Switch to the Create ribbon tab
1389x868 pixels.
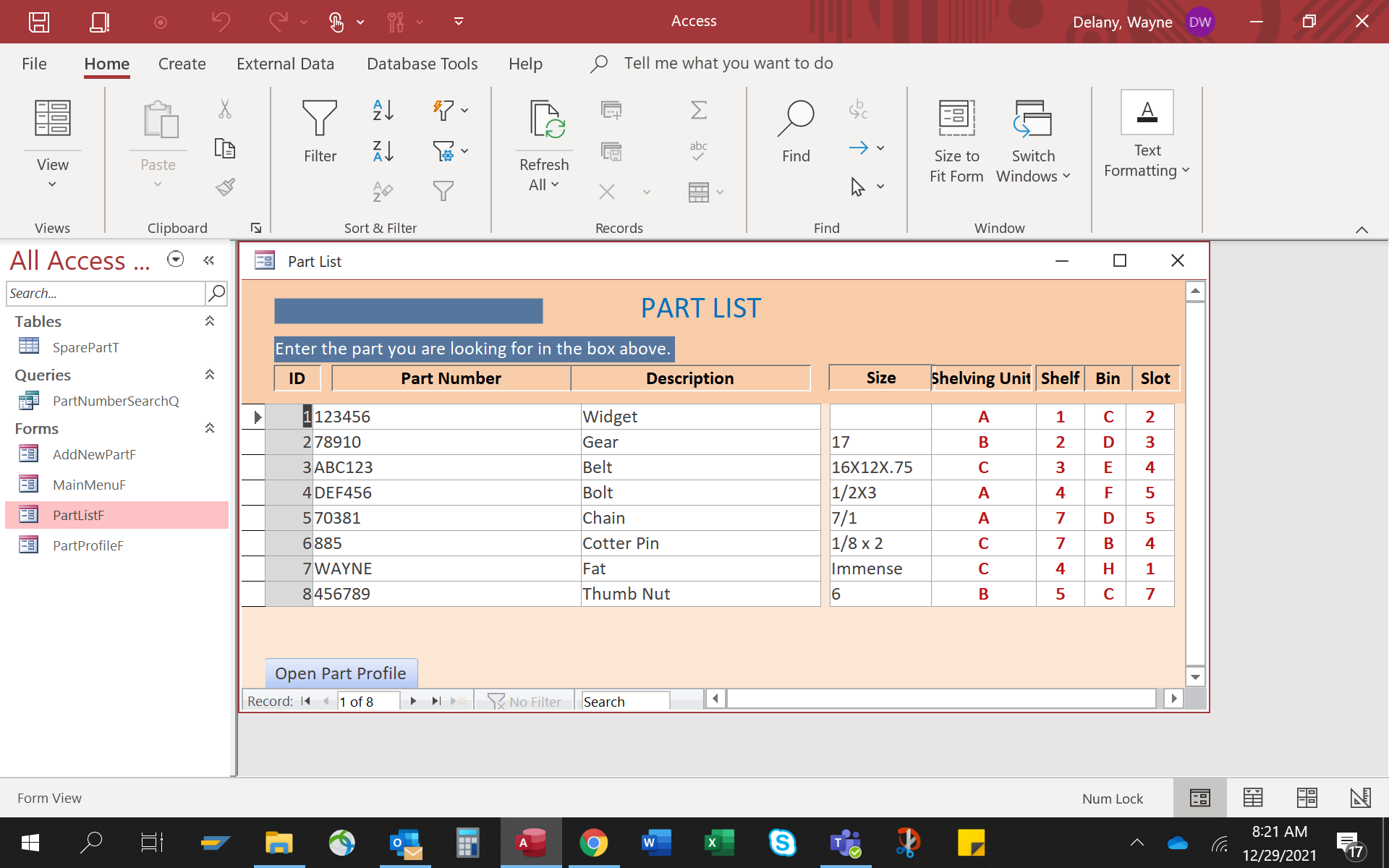click(182, 64)
